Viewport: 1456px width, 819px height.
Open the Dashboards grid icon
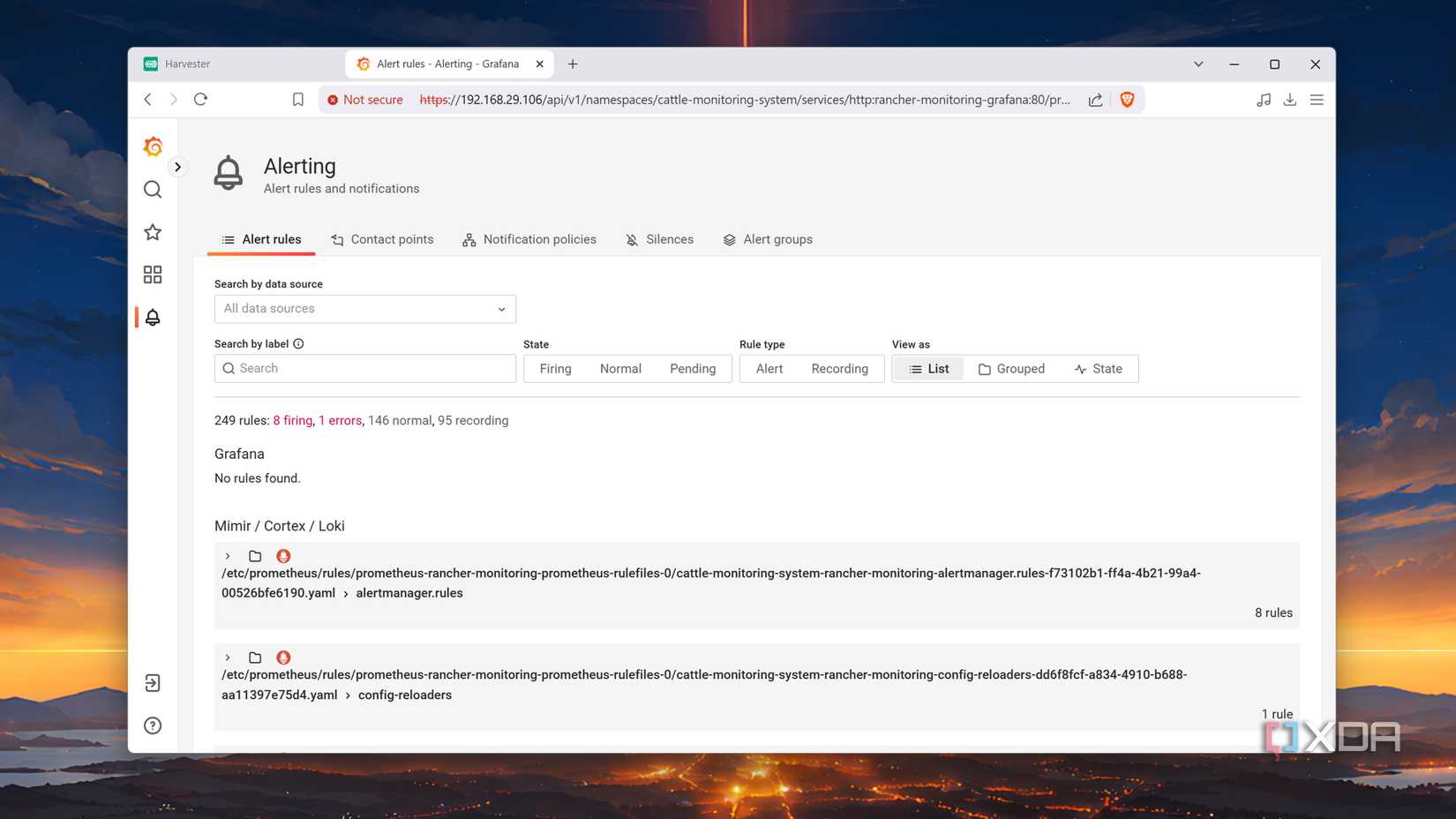coord(153,274)
